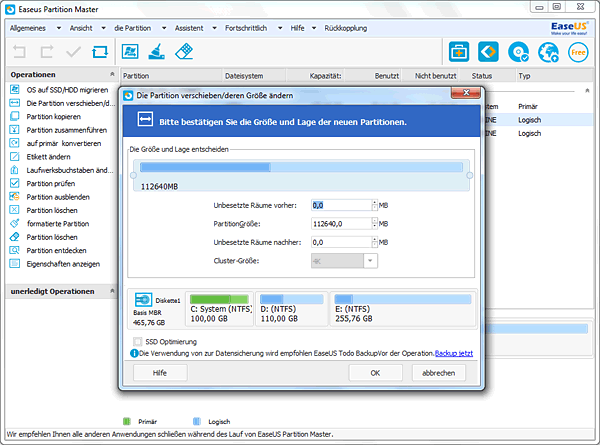Select the E: (NTFS) partition block

coord(403,309)
